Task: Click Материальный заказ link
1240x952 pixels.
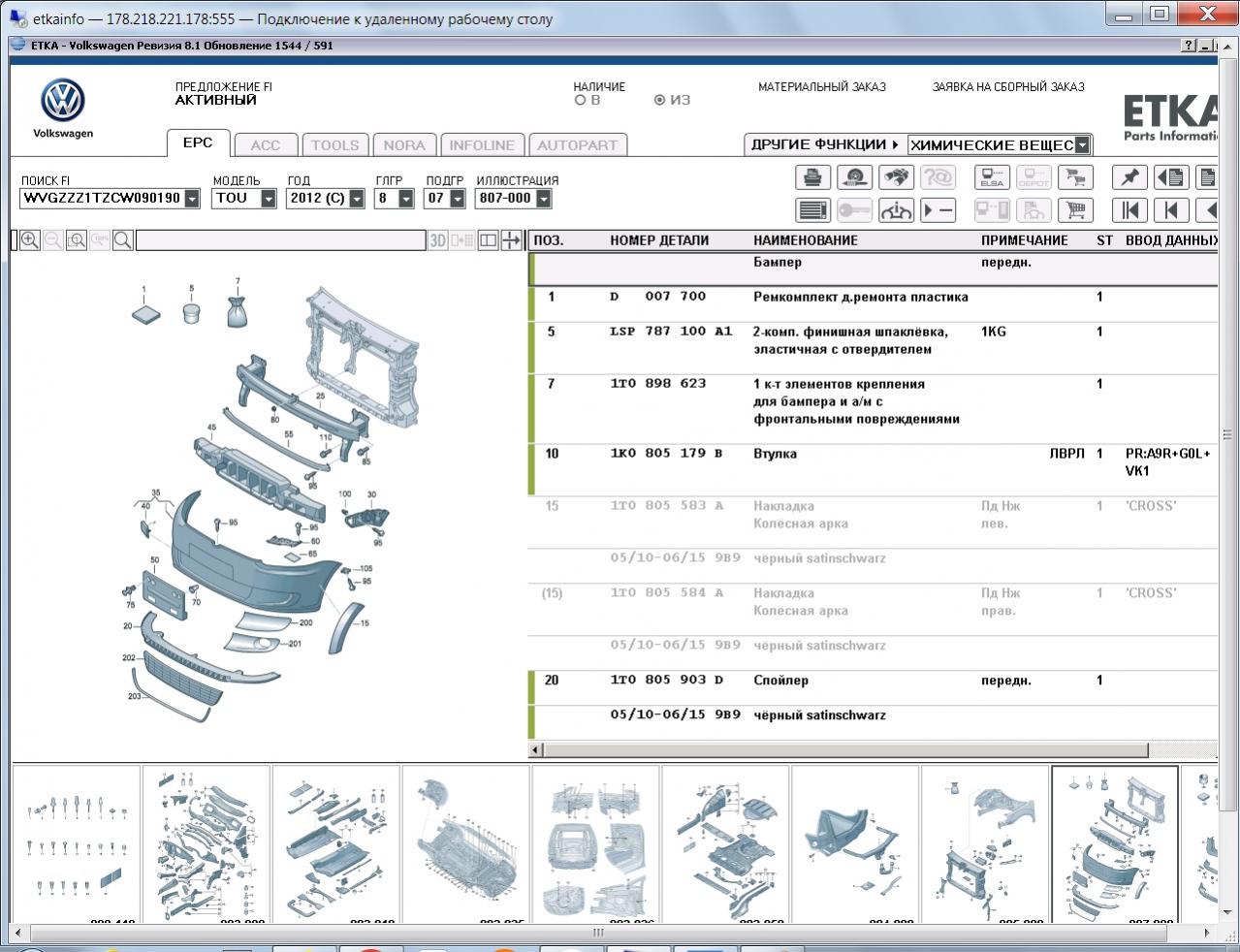Action: [x=822, y=87]
